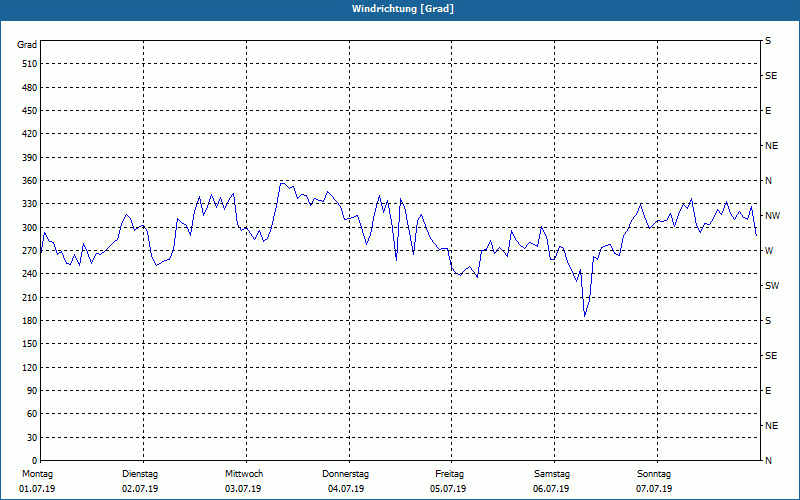Click the 390 axis label
Screen dimensions: 800x500
[x=30, y=158]
